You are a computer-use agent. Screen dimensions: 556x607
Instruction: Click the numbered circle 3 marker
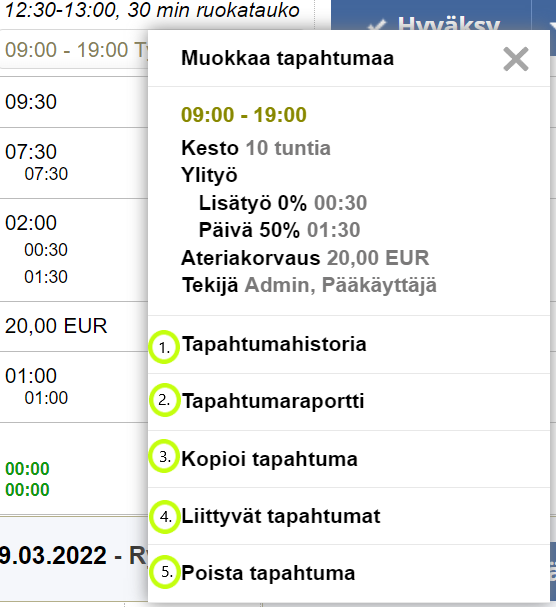point(164,456)
